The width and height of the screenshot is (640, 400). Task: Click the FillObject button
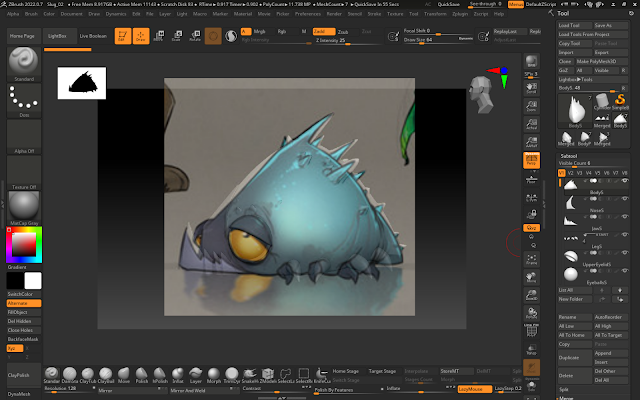(x=24, y=312)
